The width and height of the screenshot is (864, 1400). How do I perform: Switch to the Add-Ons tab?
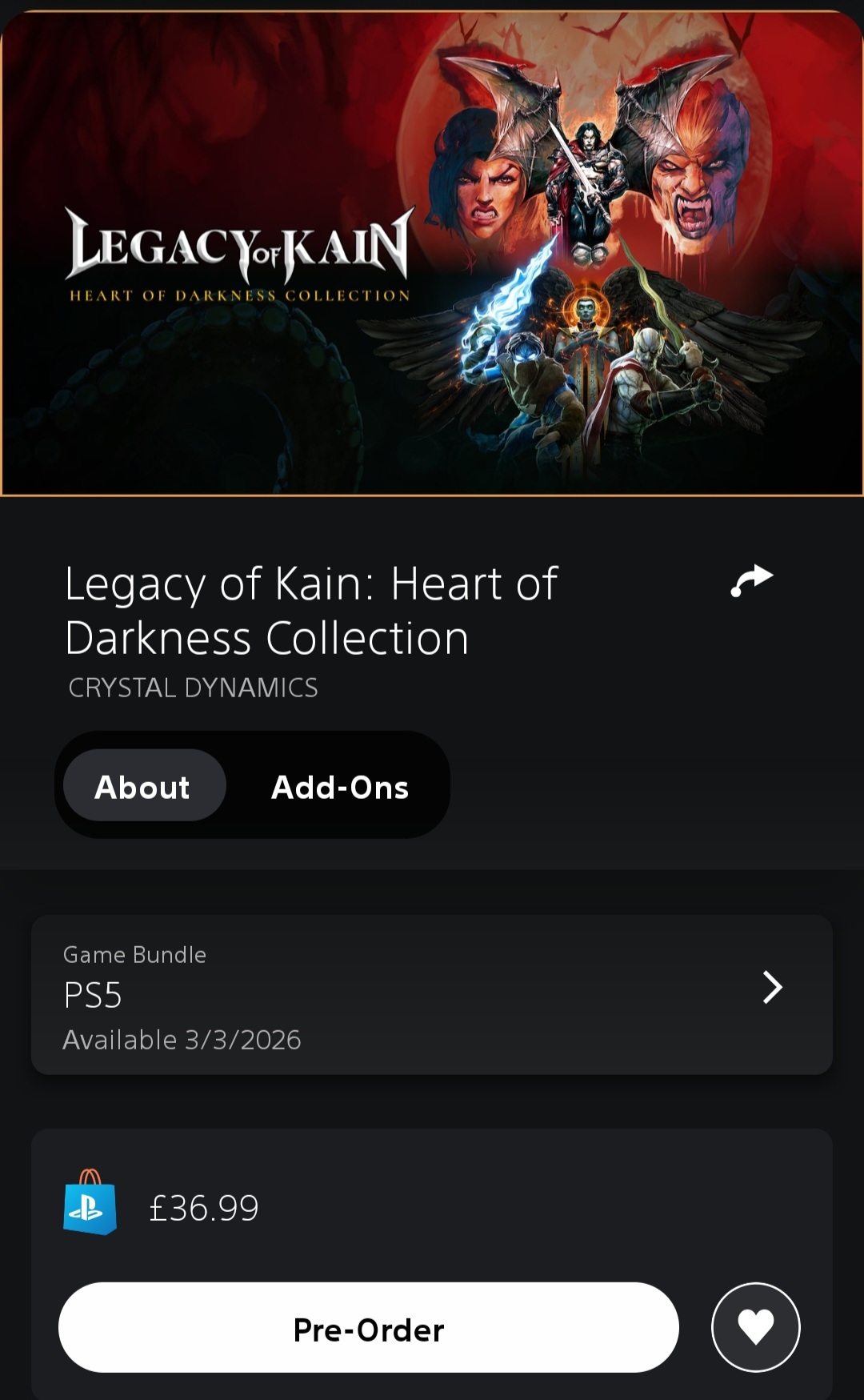340,787
